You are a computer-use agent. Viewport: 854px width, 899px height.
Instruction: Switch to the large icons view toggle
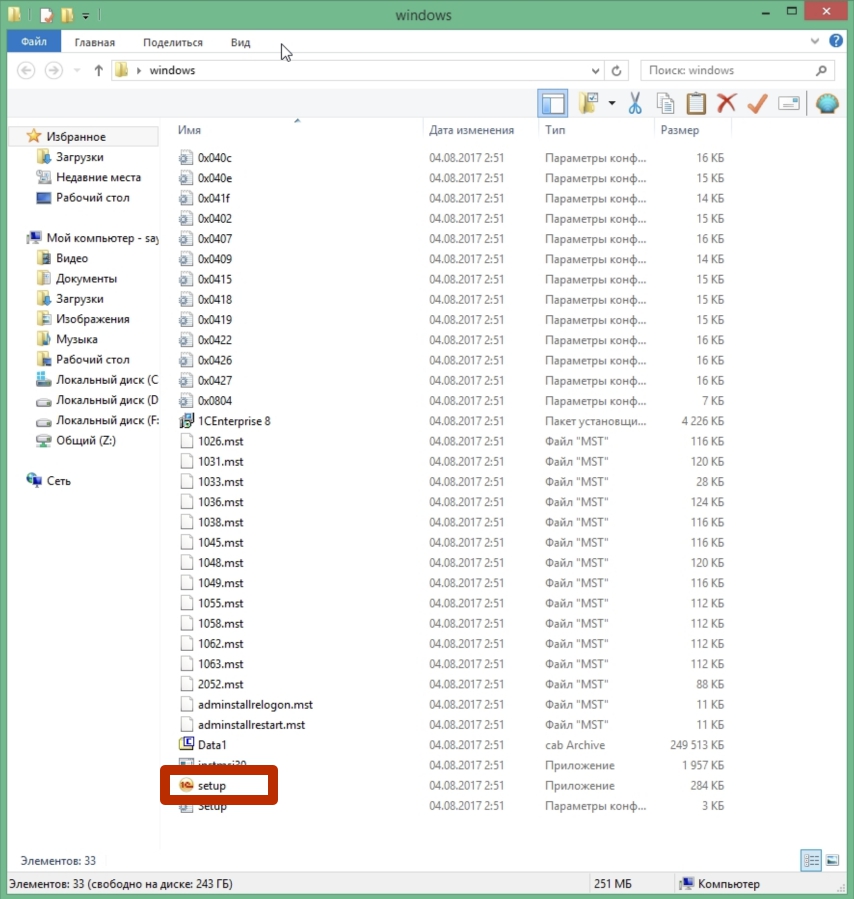pos(833,860)
